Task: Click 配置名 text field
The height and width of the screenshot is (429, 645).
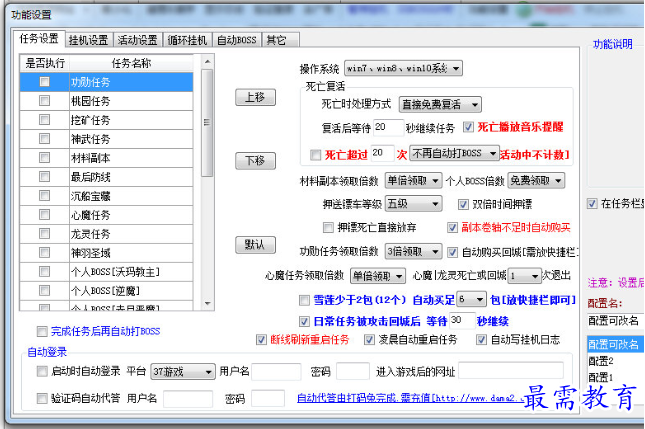Action: point(615,321)
